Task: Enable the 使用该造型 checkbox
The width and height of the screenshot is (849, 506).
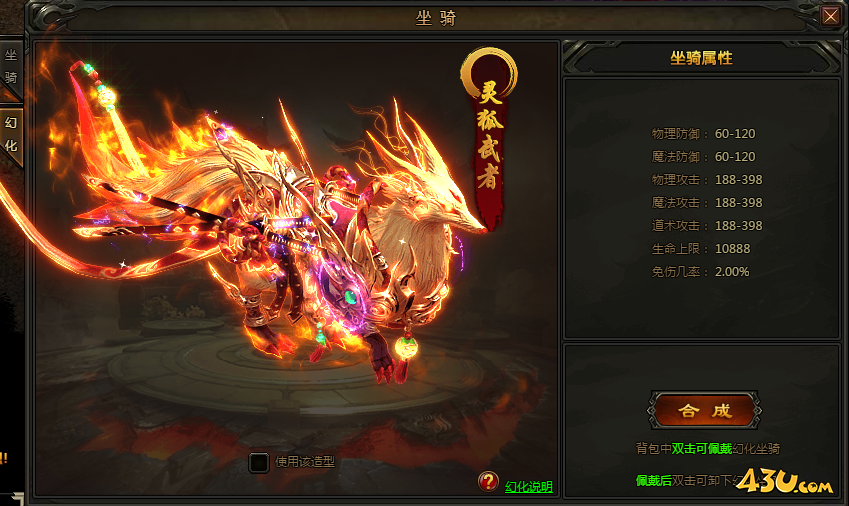Action: point(259,462)
